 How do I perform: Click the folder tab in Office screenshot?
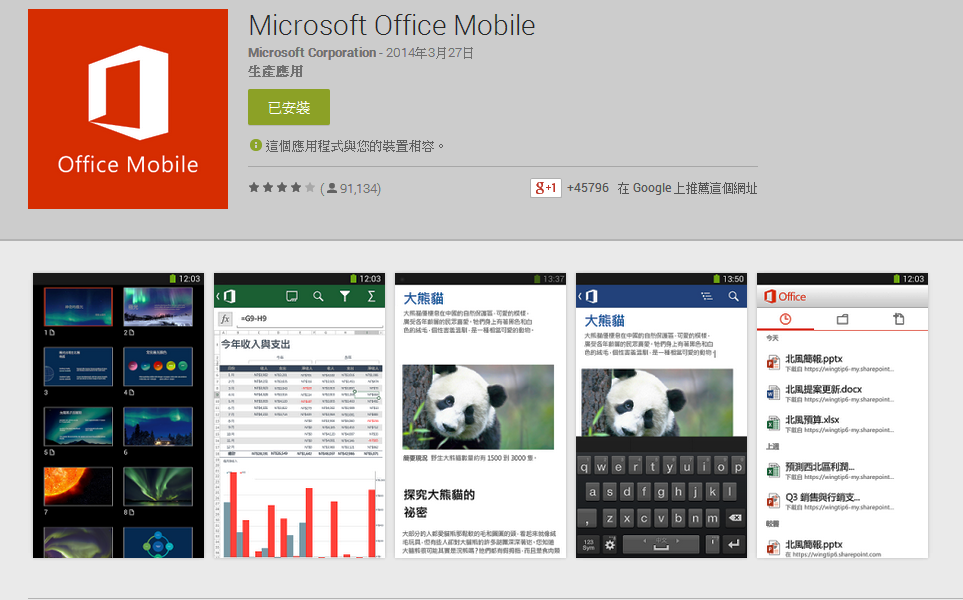click(842, 319)
